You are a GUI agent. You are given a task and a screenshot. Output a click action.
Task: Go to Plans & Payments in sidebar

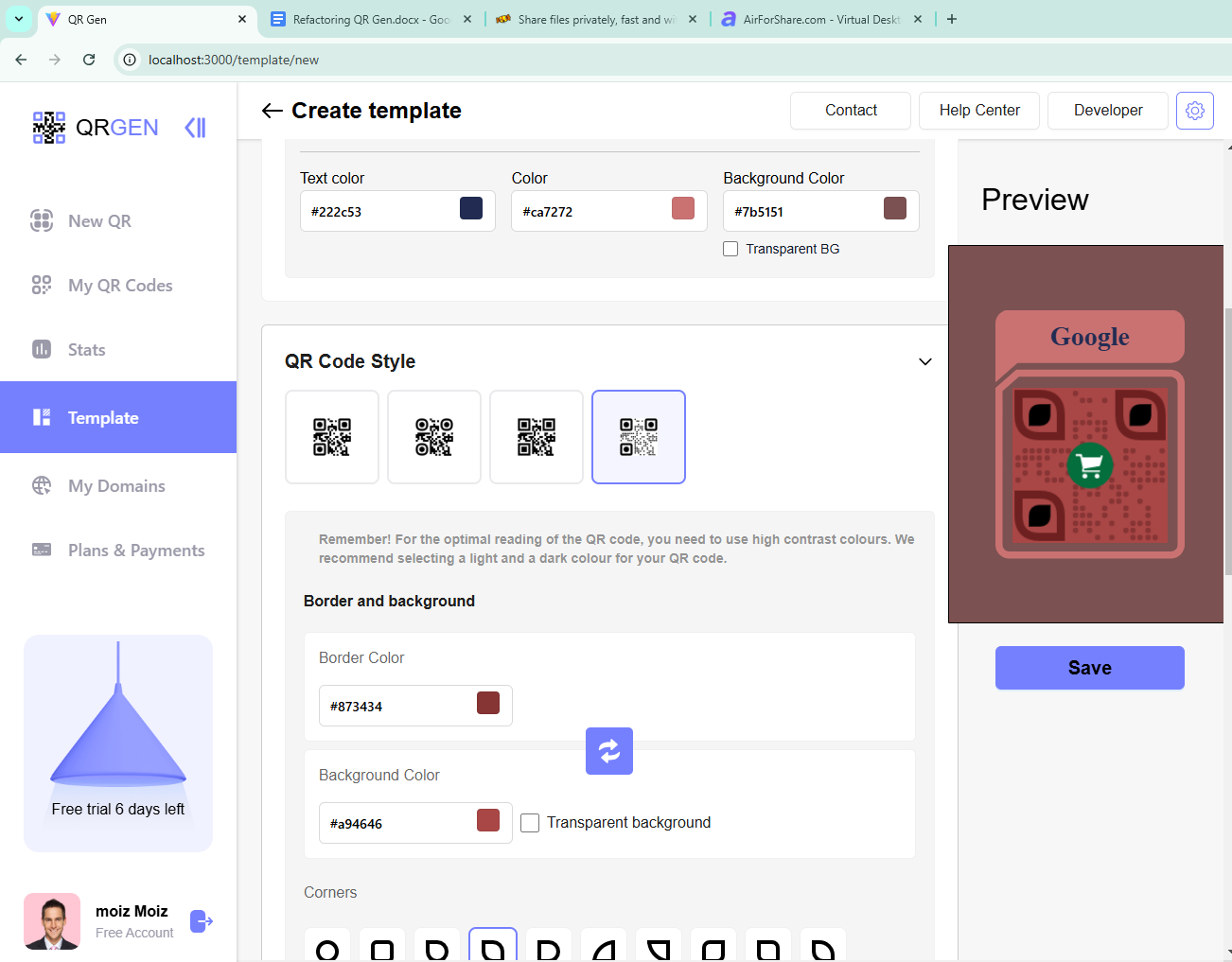click(x=135, y=551)
